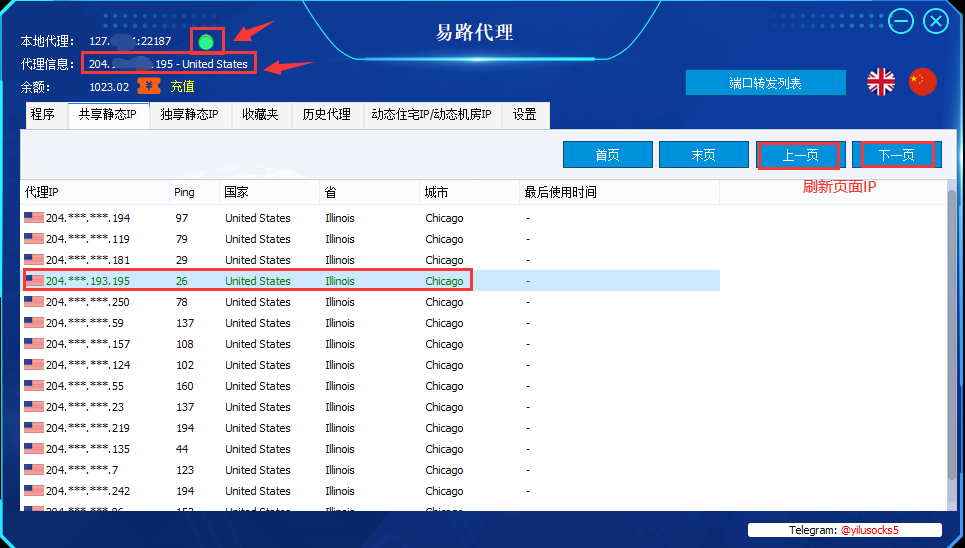The height and width of the screenshot is (548, 965).
Task: Close the 易路代理 window
Action: [936, 22]
